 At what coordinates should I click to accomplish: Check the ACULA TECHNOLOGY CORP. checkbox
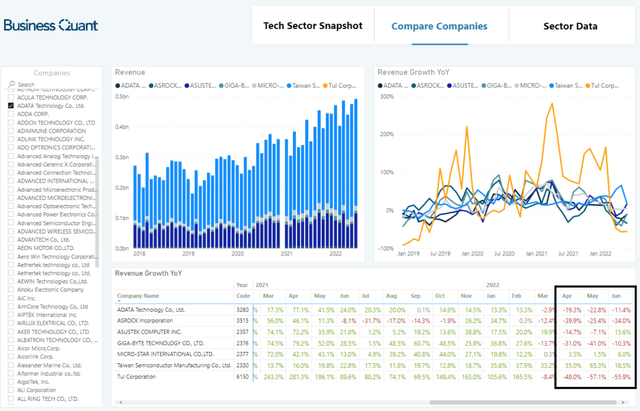click(11, 97)
